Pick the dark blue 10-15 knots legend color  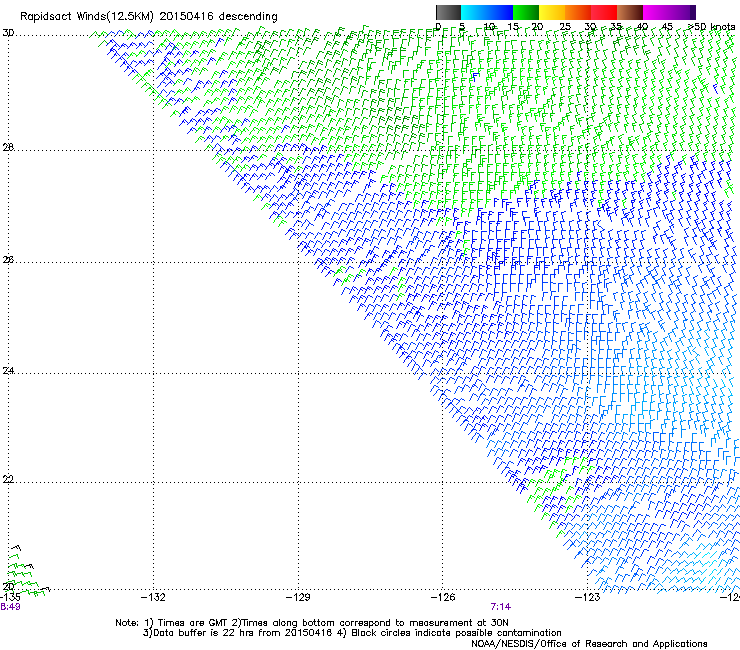click(x=500, y=12)
